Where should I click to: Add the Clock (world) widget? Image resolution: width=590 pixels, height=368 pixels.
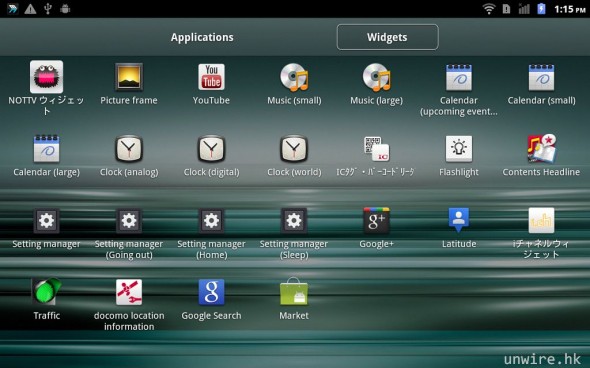(x=294, y=149)
